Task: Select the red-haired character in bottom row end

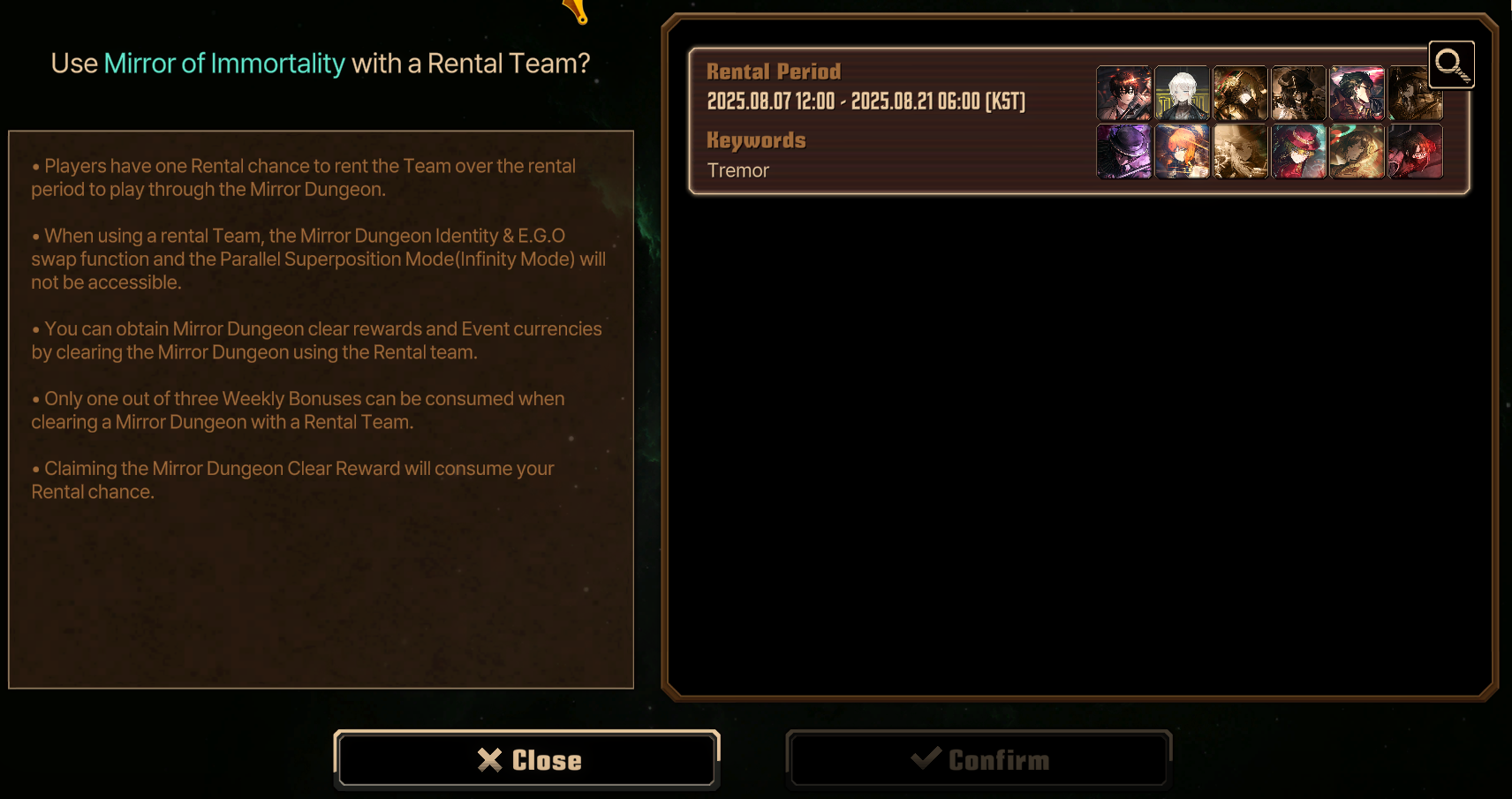Action: 1415,151
